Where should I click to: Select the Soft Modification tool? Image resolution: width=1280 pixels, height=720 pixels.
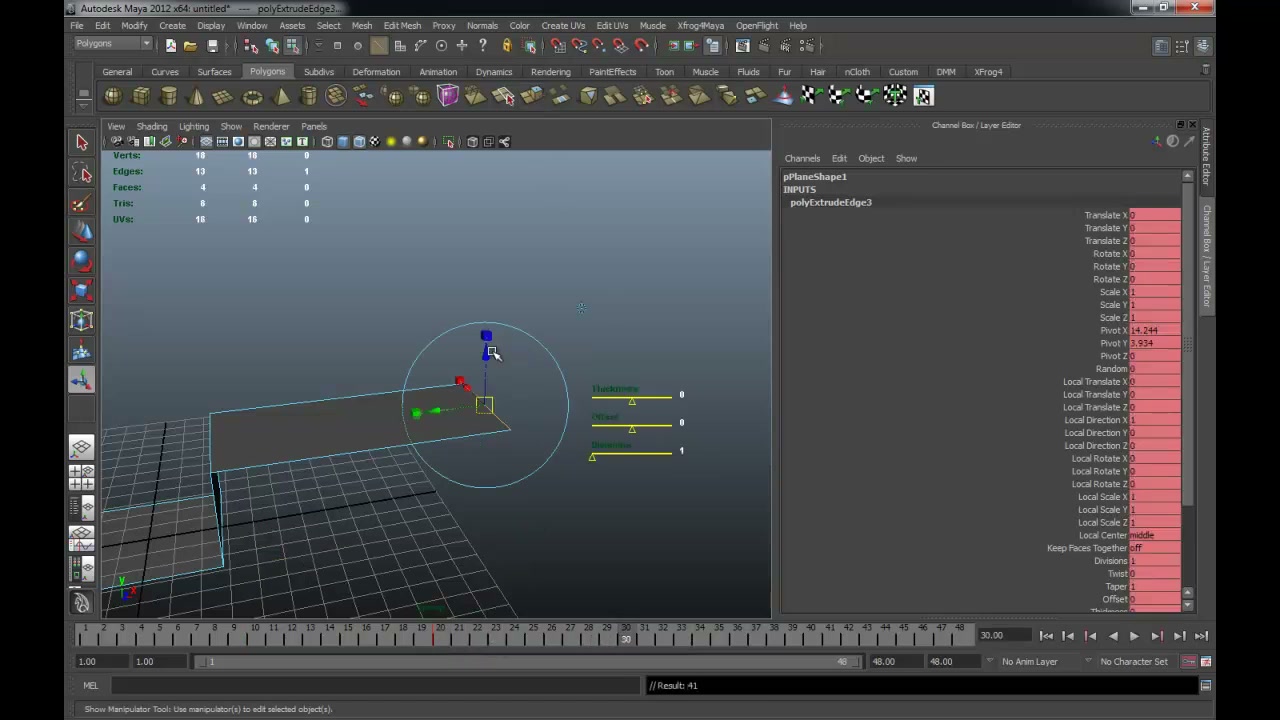point(82,350)
